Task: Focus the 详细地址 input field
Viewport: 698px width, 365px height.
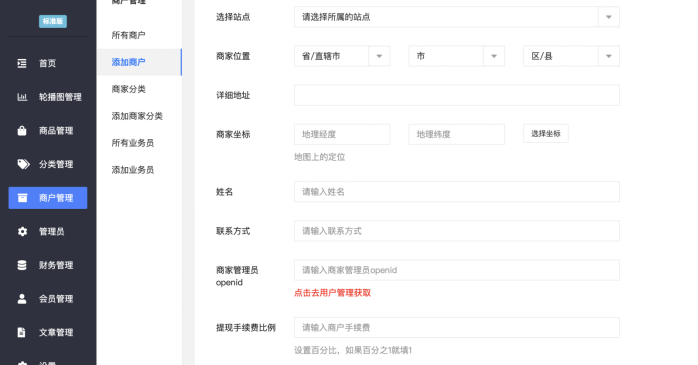Action: (x=457, y=95)
